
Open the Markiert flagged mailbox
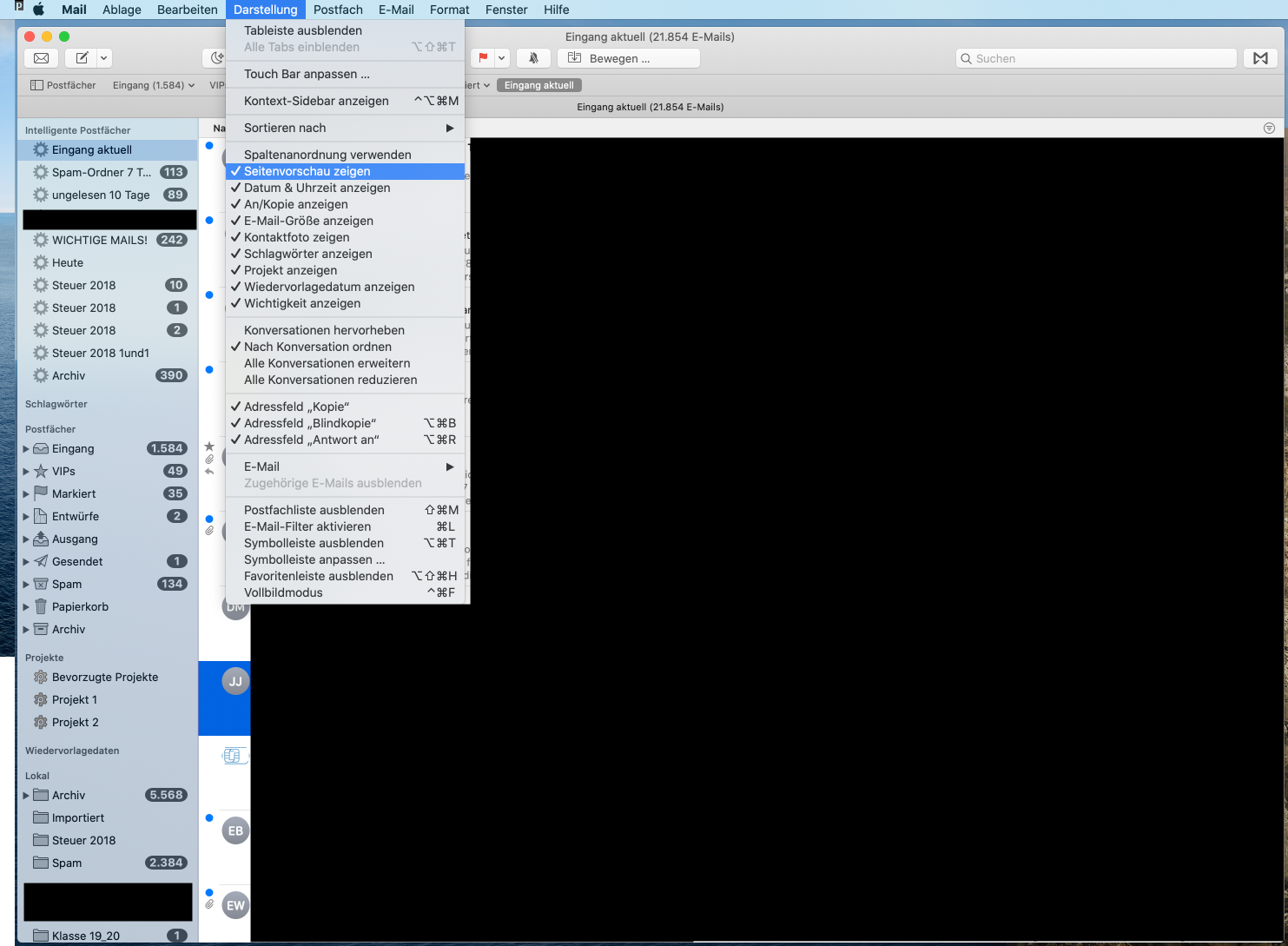point(108,493)
